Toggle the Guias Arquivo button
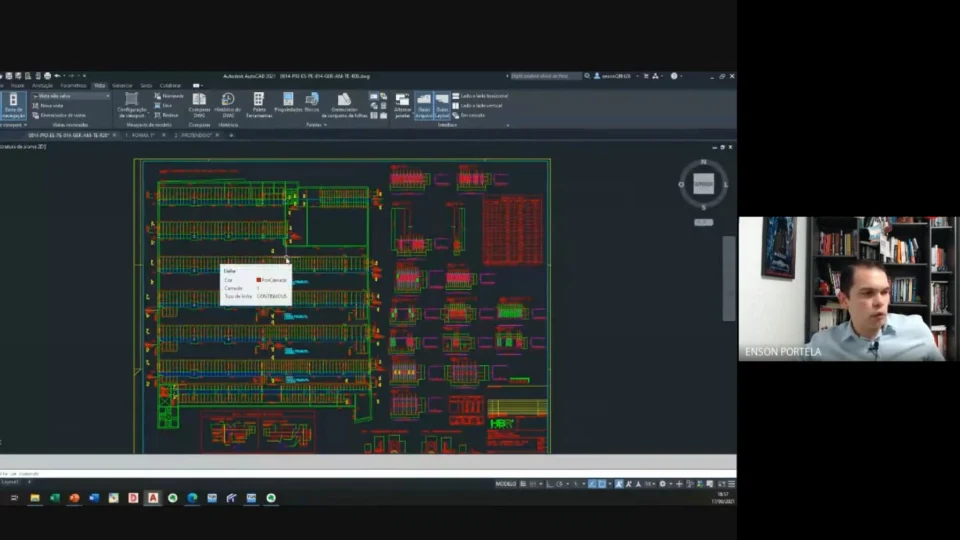The image size is (960, 540). 424,105
